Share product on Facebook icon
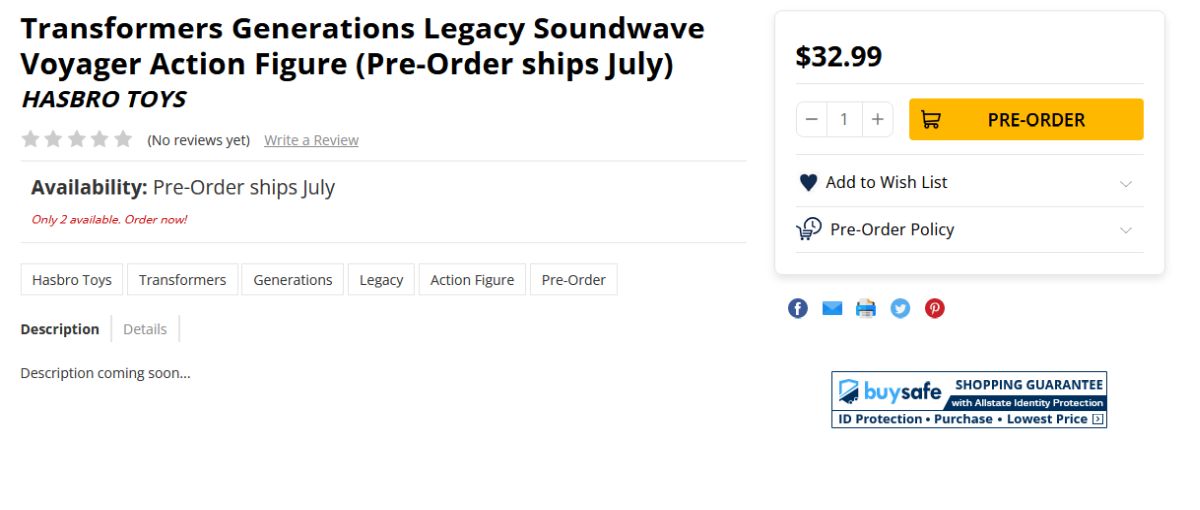Screen dimensions: 1200x510 point(798,308)
